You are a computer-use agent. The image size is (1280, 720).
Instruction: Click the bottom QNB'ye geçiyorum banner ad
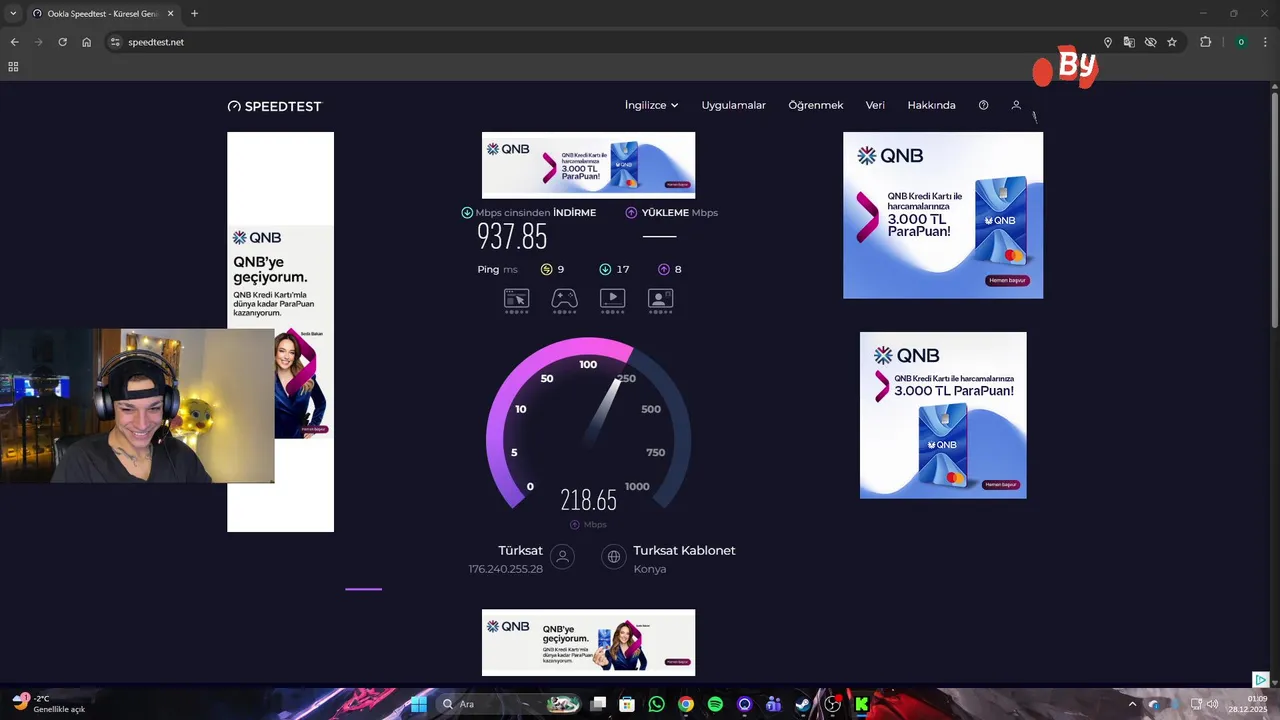pos(588,642)
